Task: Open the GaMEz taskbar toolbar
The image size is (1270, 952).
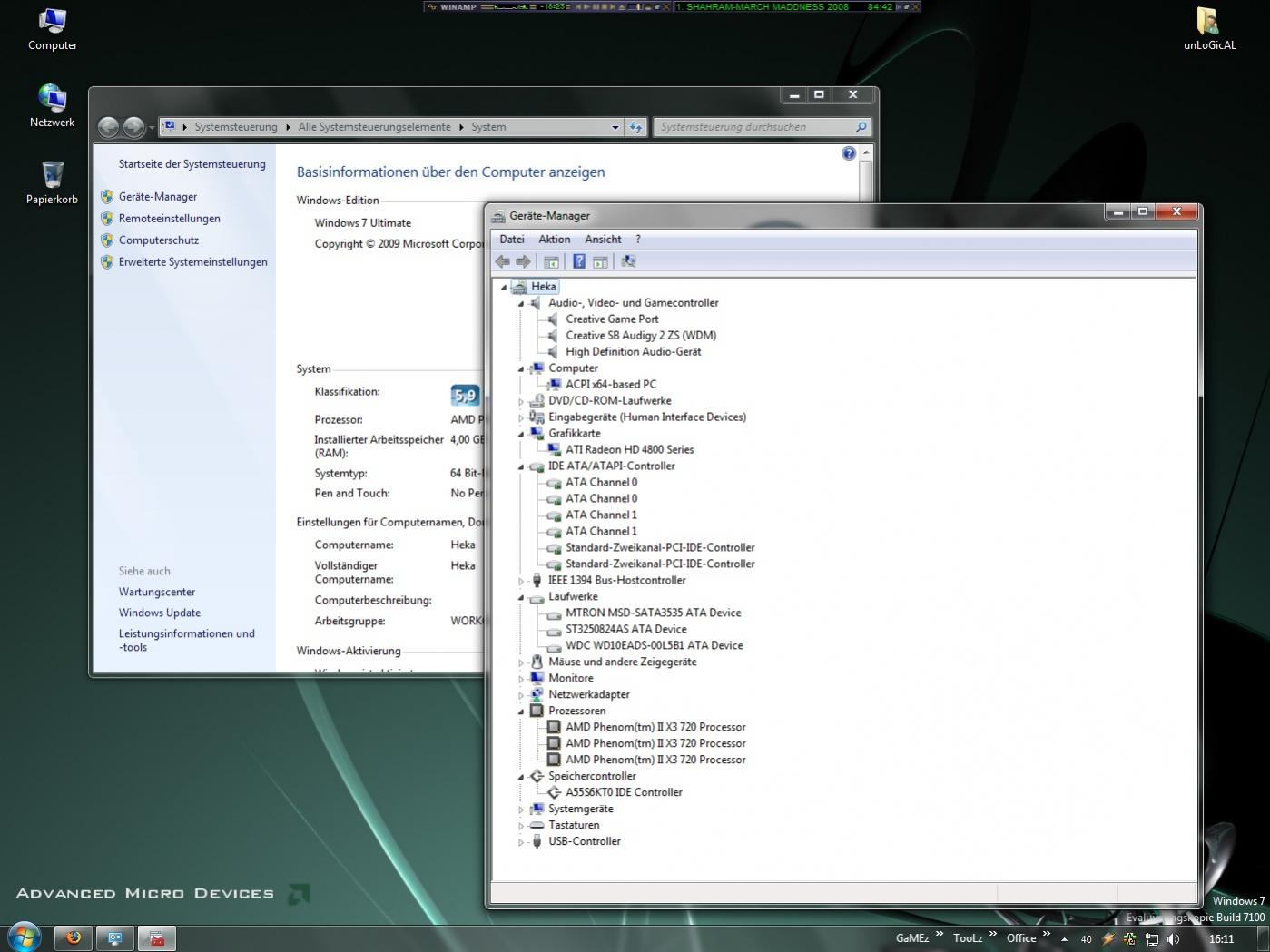Action: coord(912,938)
